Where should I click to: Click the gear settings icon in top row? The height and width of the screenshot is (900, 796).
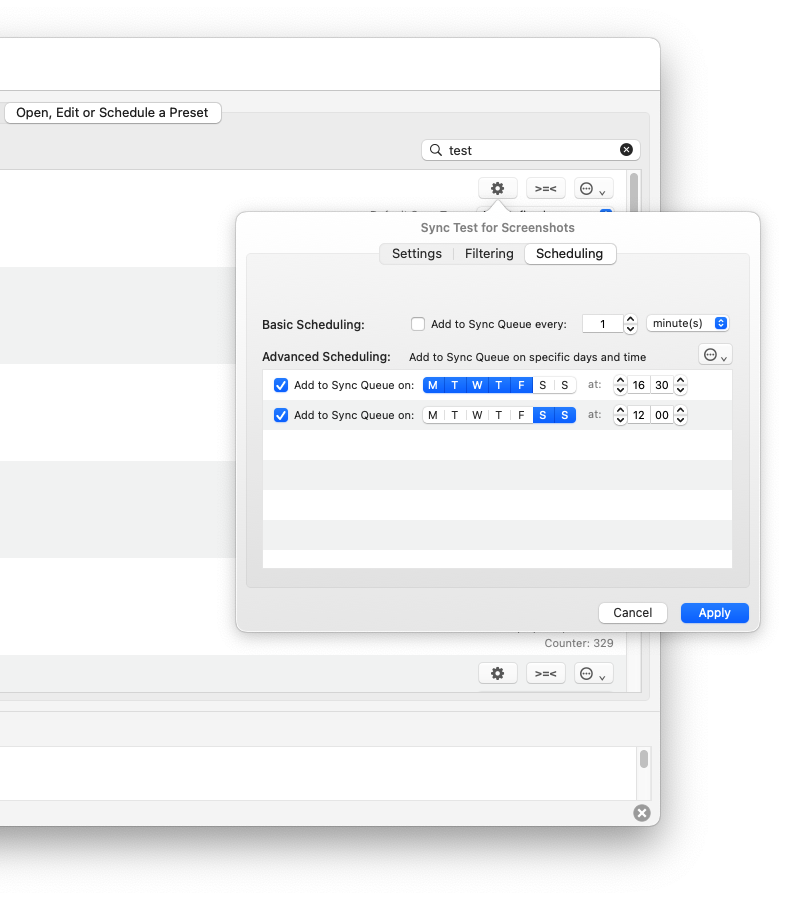click(x=497, y=188)
